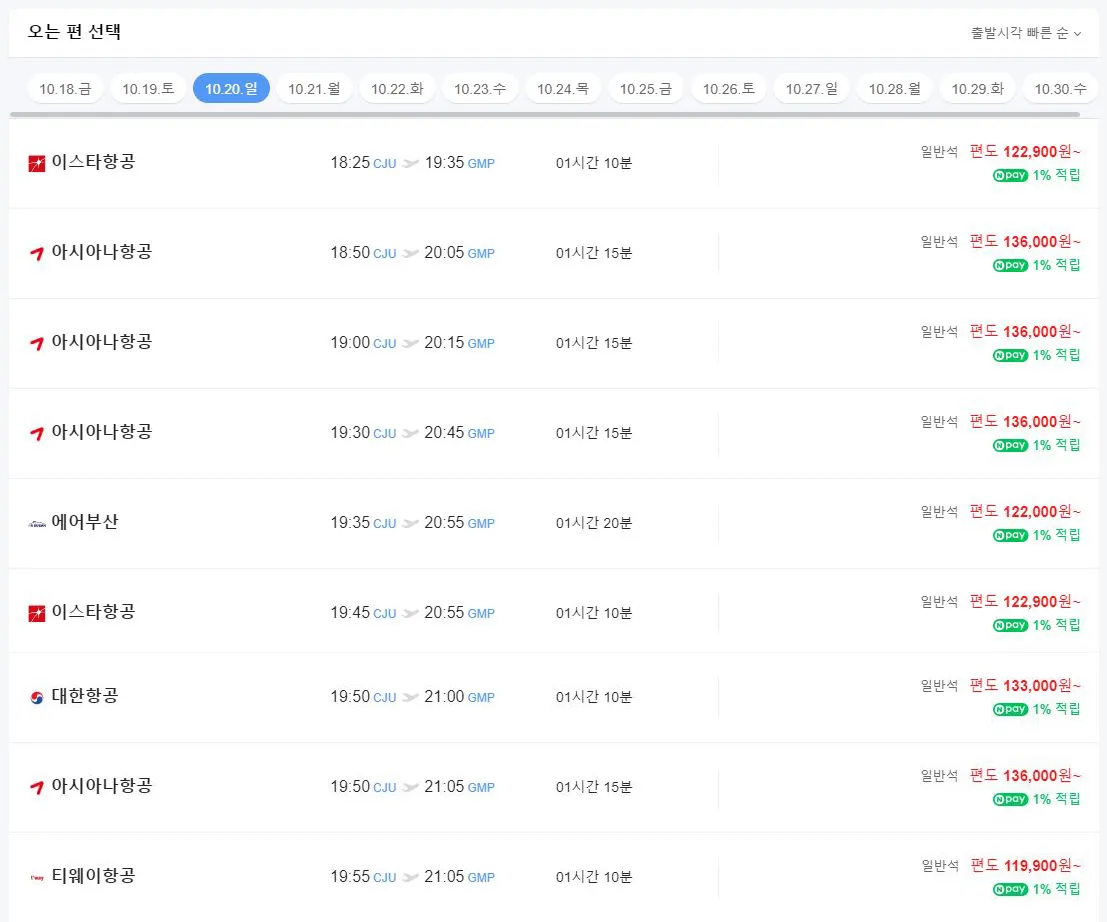
Task: Select the 10.27.일 date tab
Action: point(812,88)
